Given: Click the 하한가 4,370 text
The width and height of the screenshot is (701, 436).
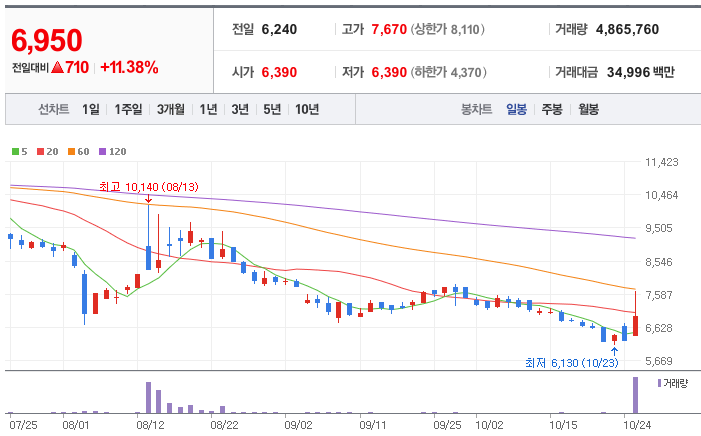Looking at the screenshot, I should point(448,72).
